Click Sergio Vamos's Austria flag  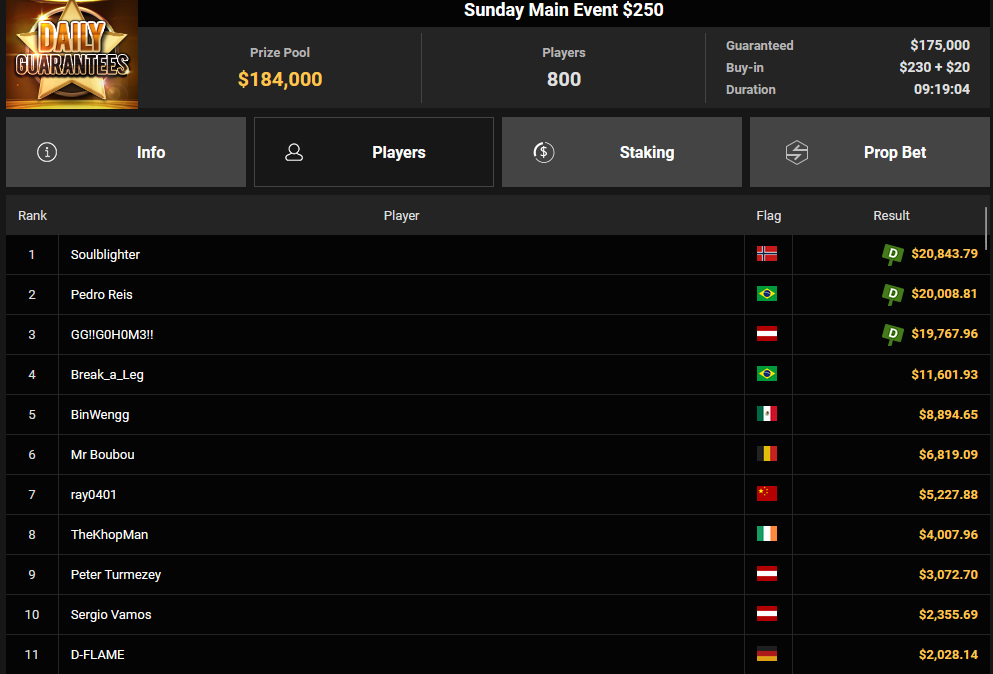[x=767, y=614]
